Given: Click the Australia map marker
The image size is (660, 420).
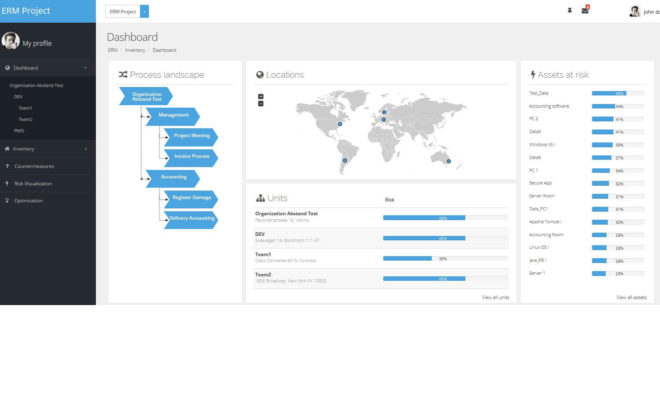Looking at the screenshot, I should coord(449,161).
